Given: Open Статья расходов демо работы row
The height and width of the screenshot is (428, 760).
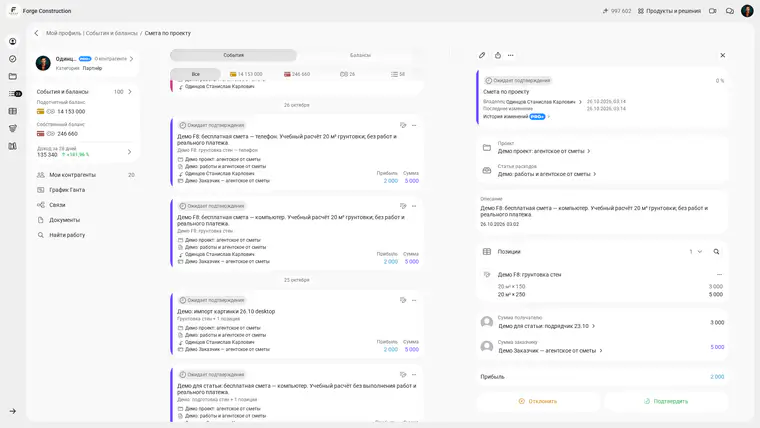Looking at the screenshot, I should coord(602,171).
